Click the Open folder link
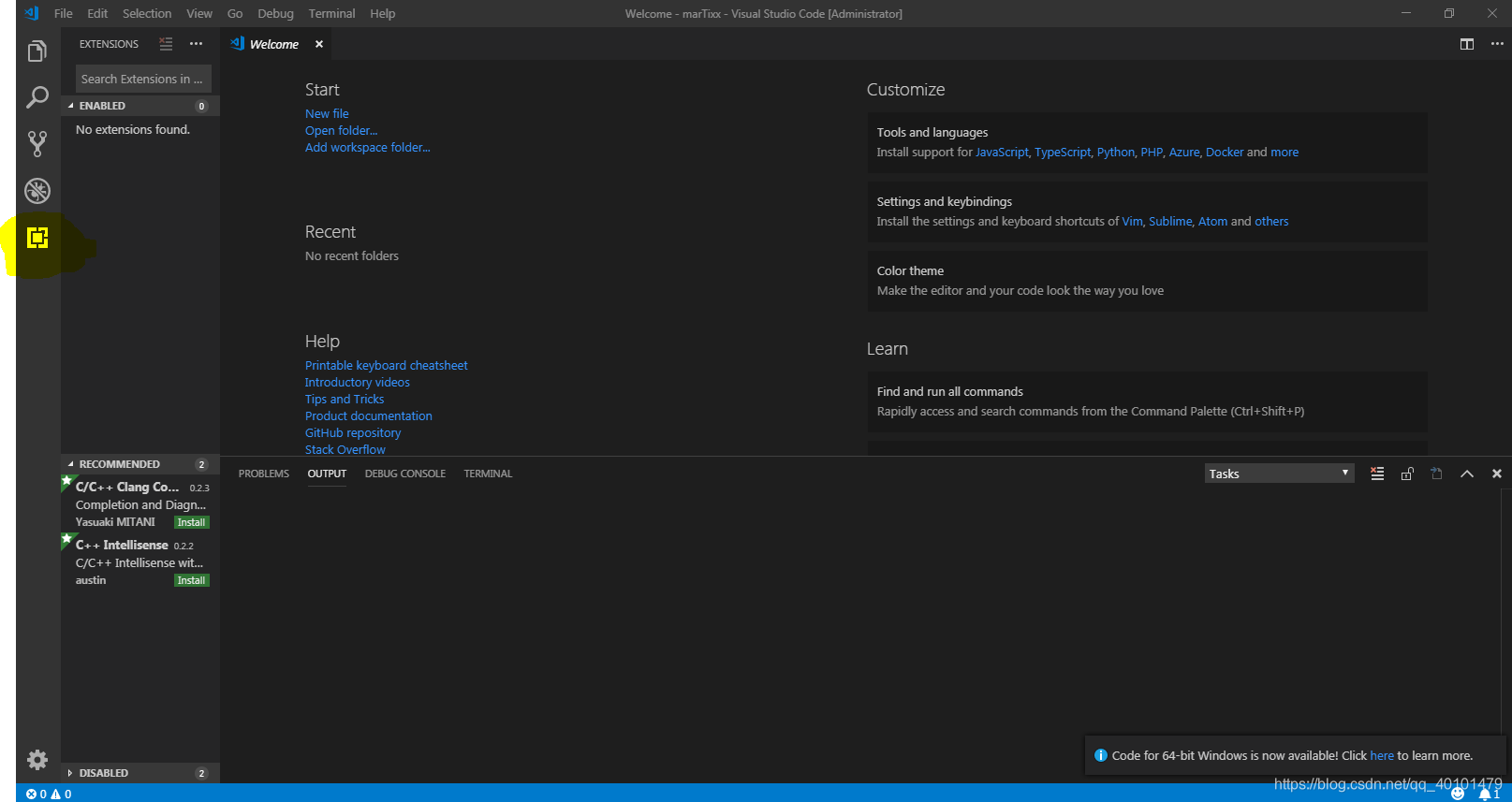Viewport: 1512px width, 802px height. pos(342,130)
